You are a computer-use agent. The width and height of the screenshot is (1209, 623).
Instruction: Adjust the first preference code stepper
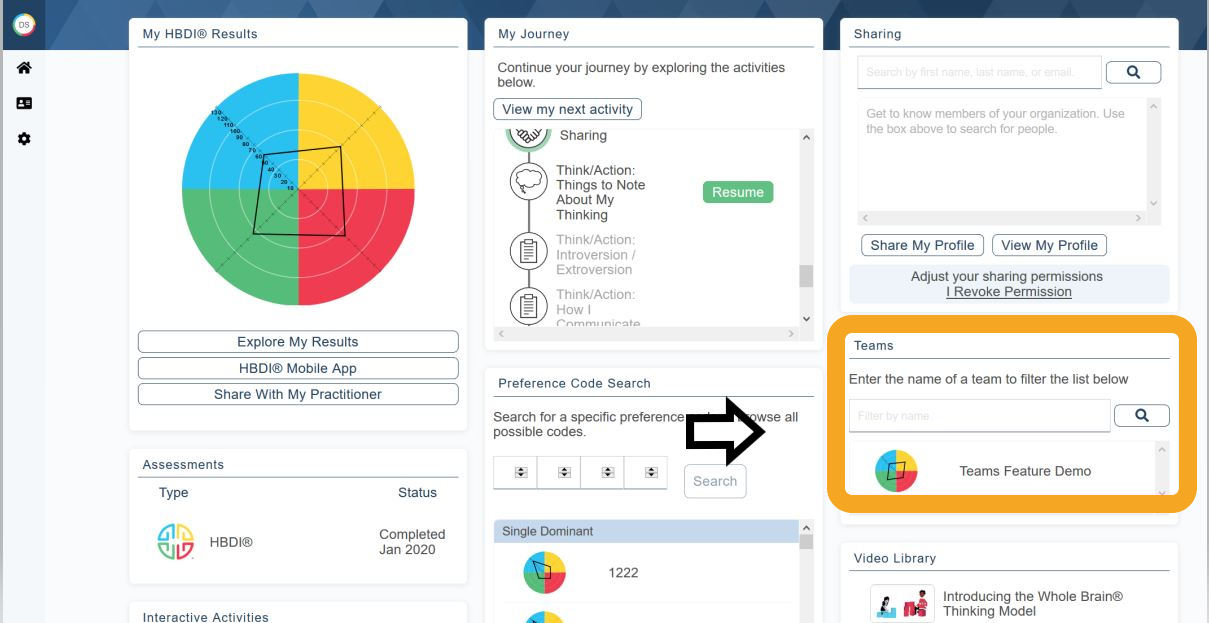[521, 473]
